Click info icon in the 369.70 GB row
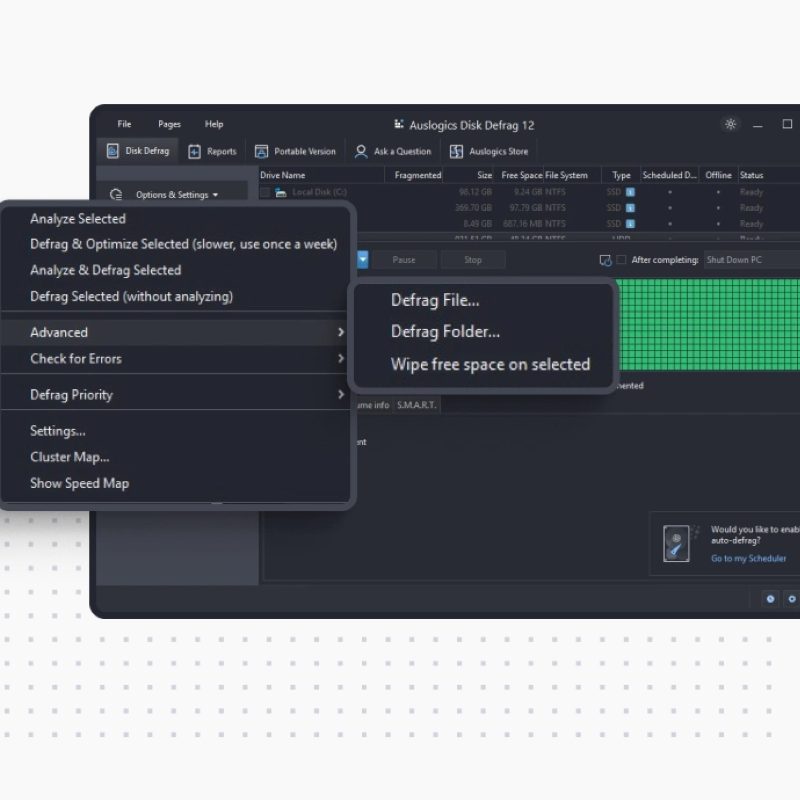This screenshot has height=800, width=800. [x=631, y=208]
